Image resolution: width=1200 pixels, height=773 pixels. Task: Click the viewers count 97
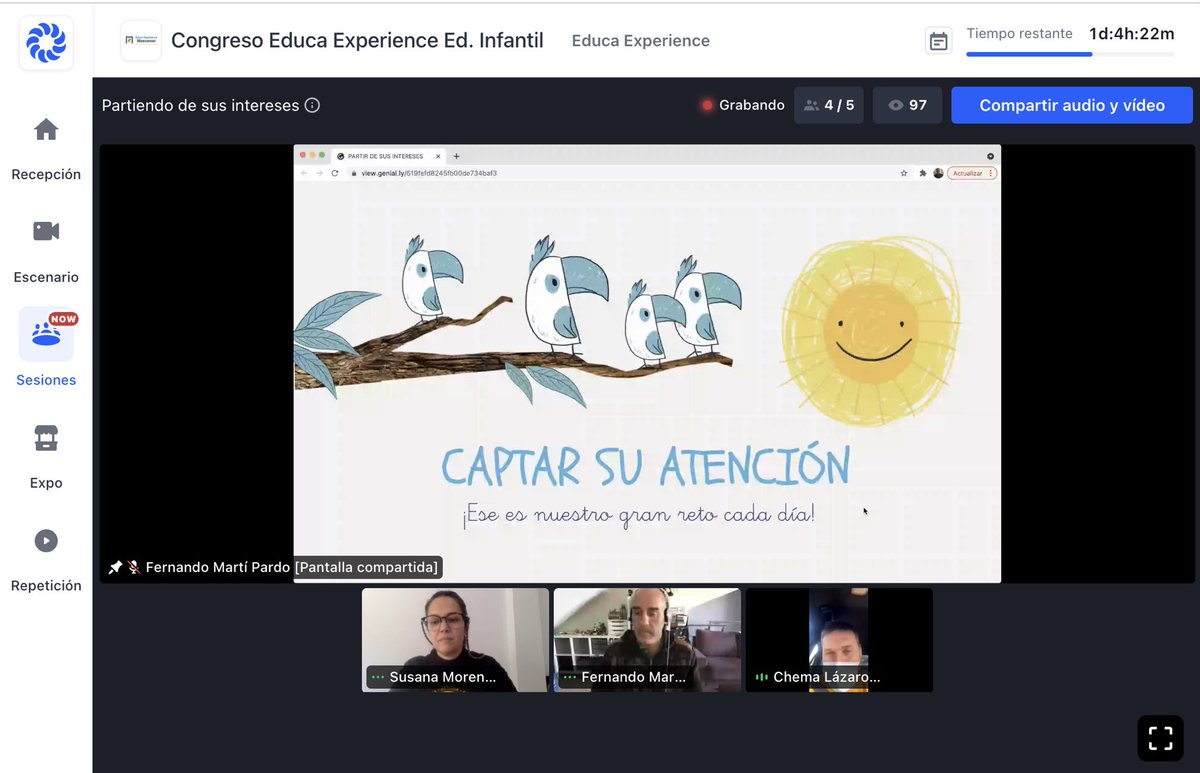[907, 105]
